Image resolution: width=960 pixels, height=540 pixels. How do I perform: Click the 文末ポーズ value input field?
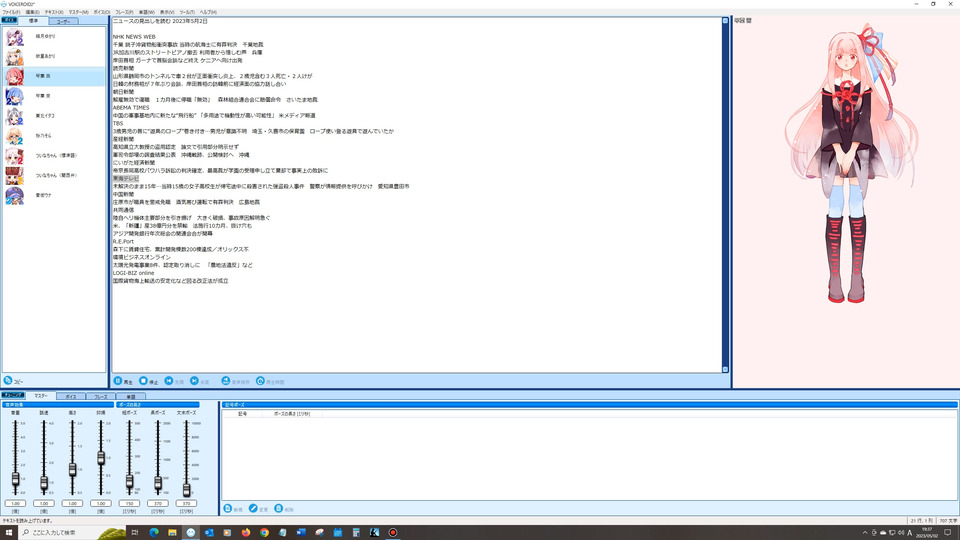(x=187, y=503)
